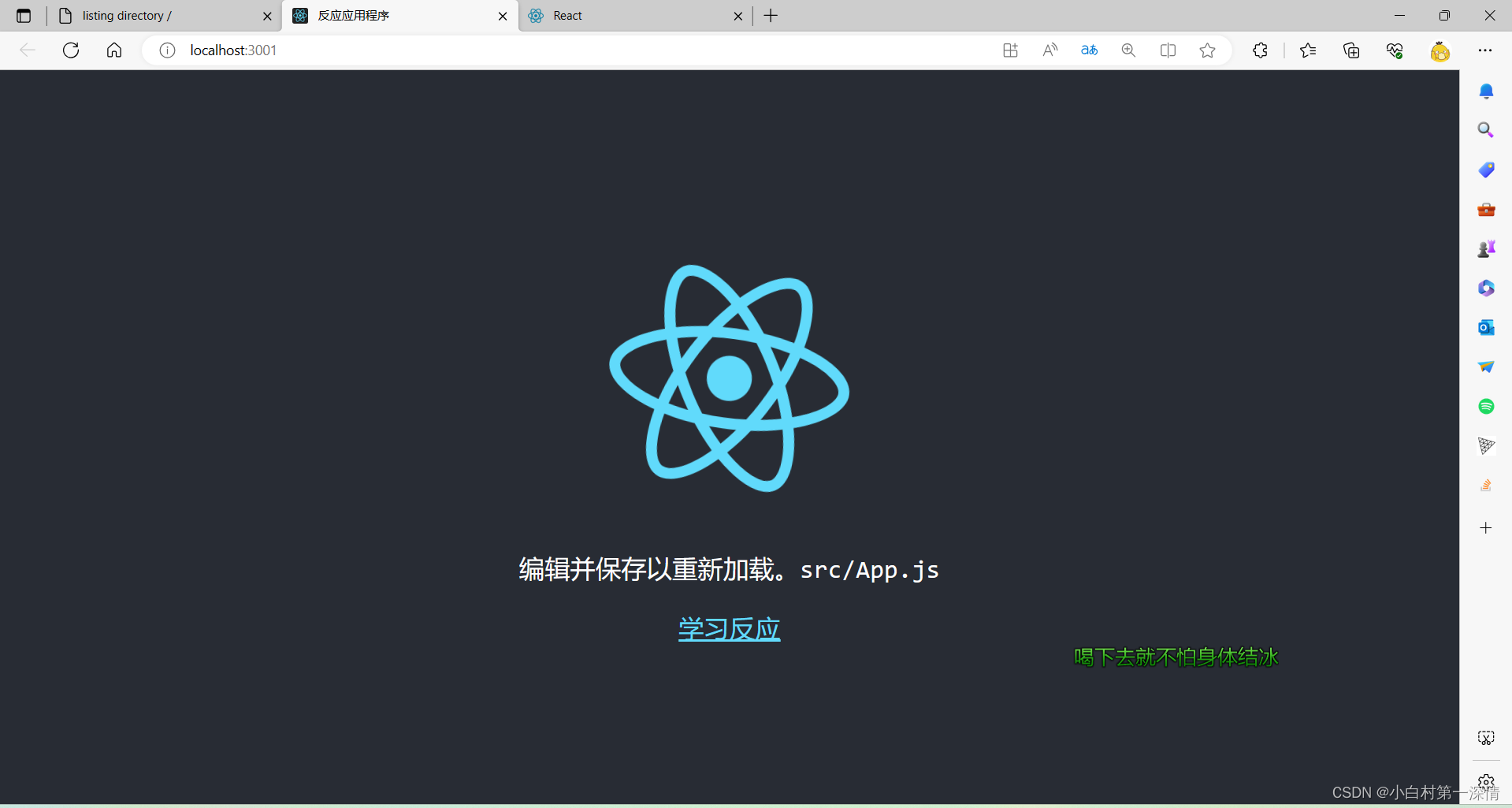Open the sidebar Drop paper plane icon
The height and width of the screenshot is (808, 1512).
pos(1486,367)
